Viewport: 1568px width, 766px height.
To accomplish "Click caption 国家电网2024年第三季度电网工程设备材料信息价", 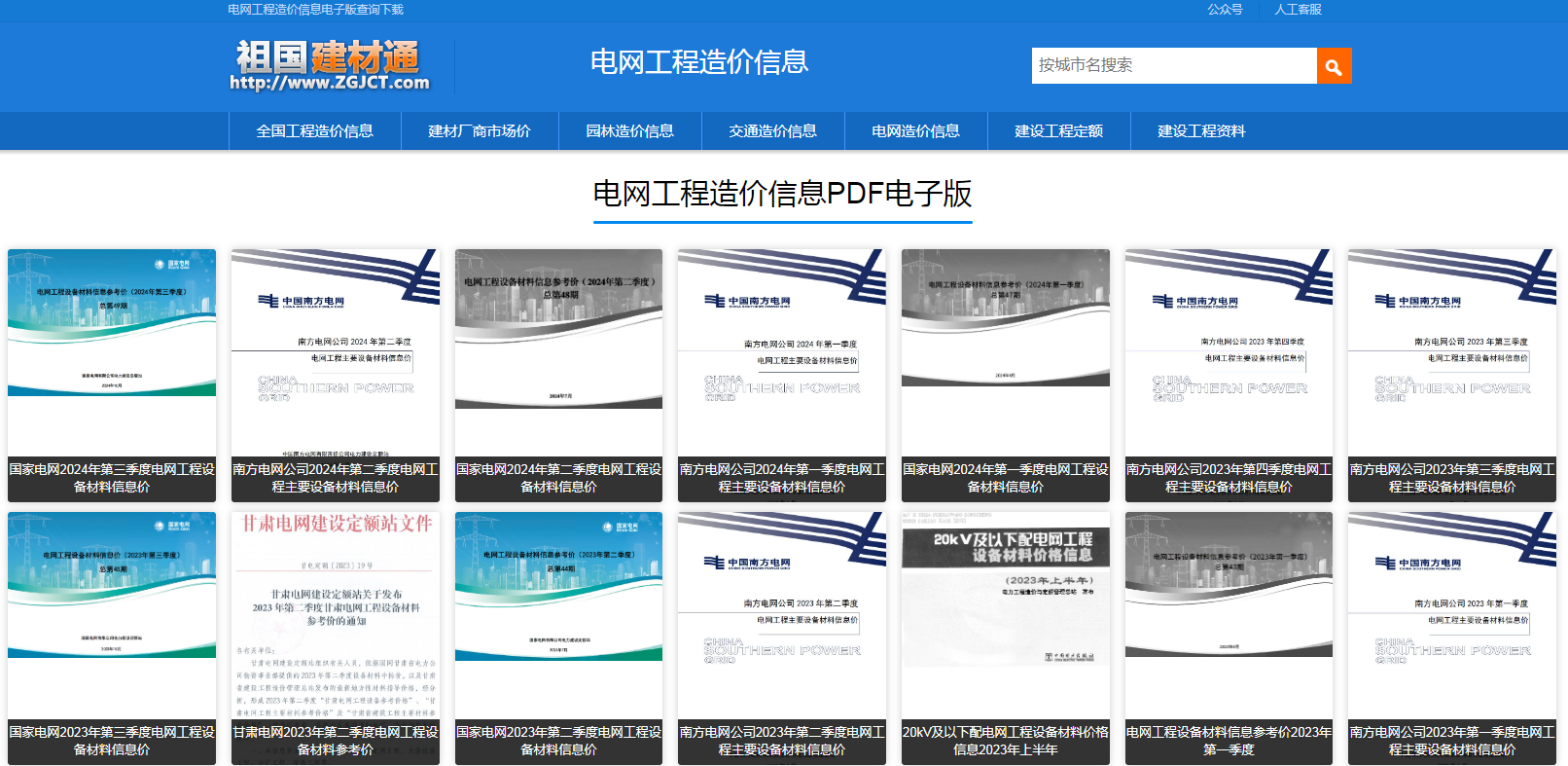I will pos(112,479).
